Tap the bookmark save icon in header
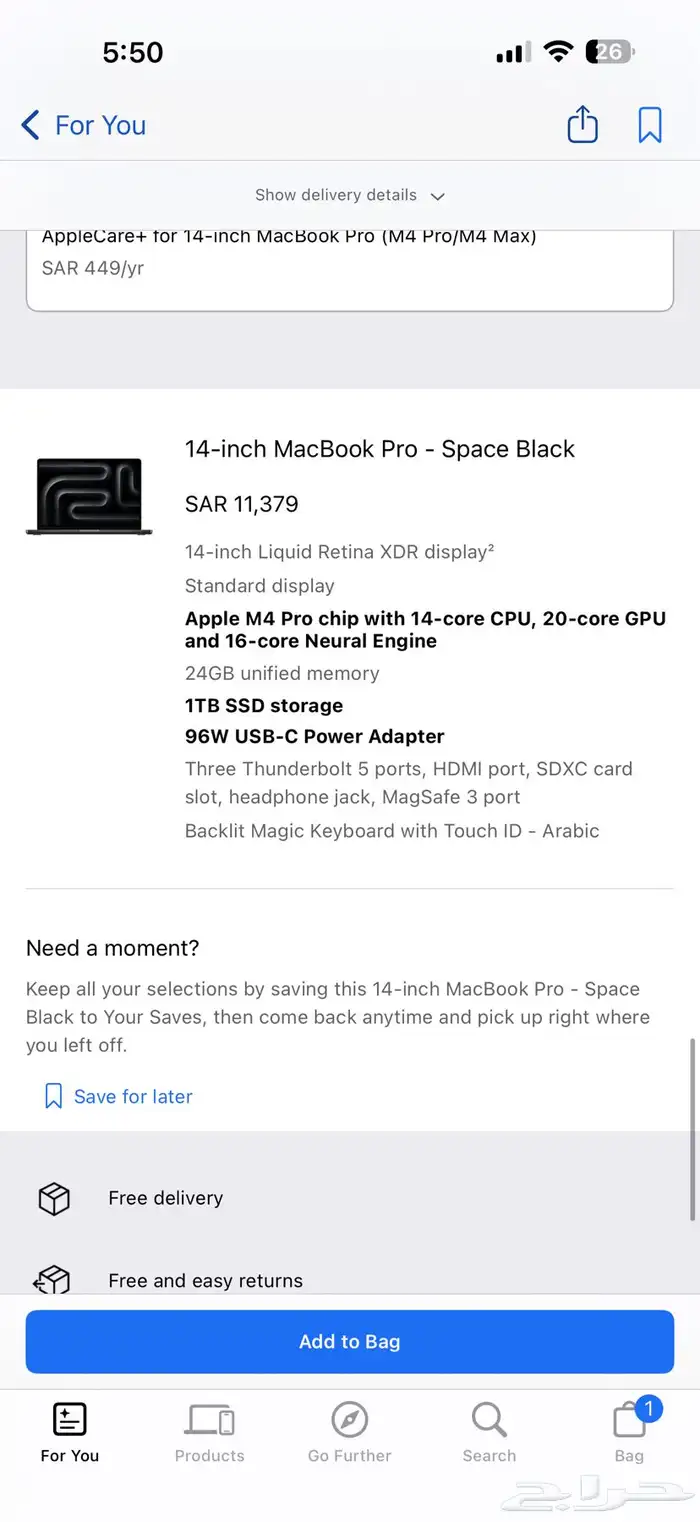 click(650, 125)
